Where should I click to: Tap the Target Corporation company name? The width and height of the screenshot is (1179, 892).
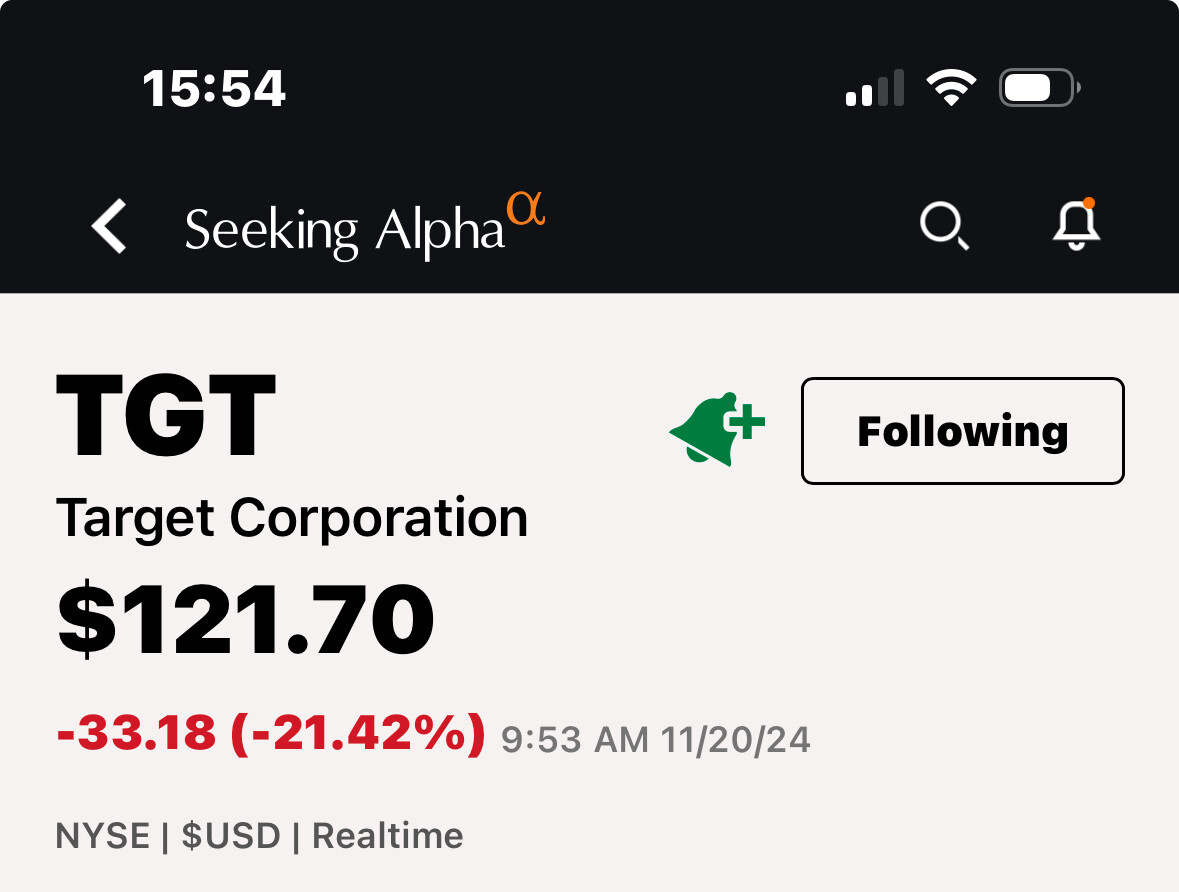click(292, 518)
